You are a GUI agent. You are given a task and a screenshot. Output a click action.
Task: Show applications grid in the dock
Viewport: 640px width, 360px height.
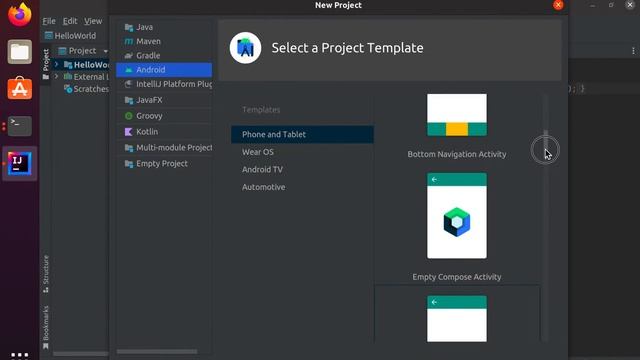[x=20, y=355]
